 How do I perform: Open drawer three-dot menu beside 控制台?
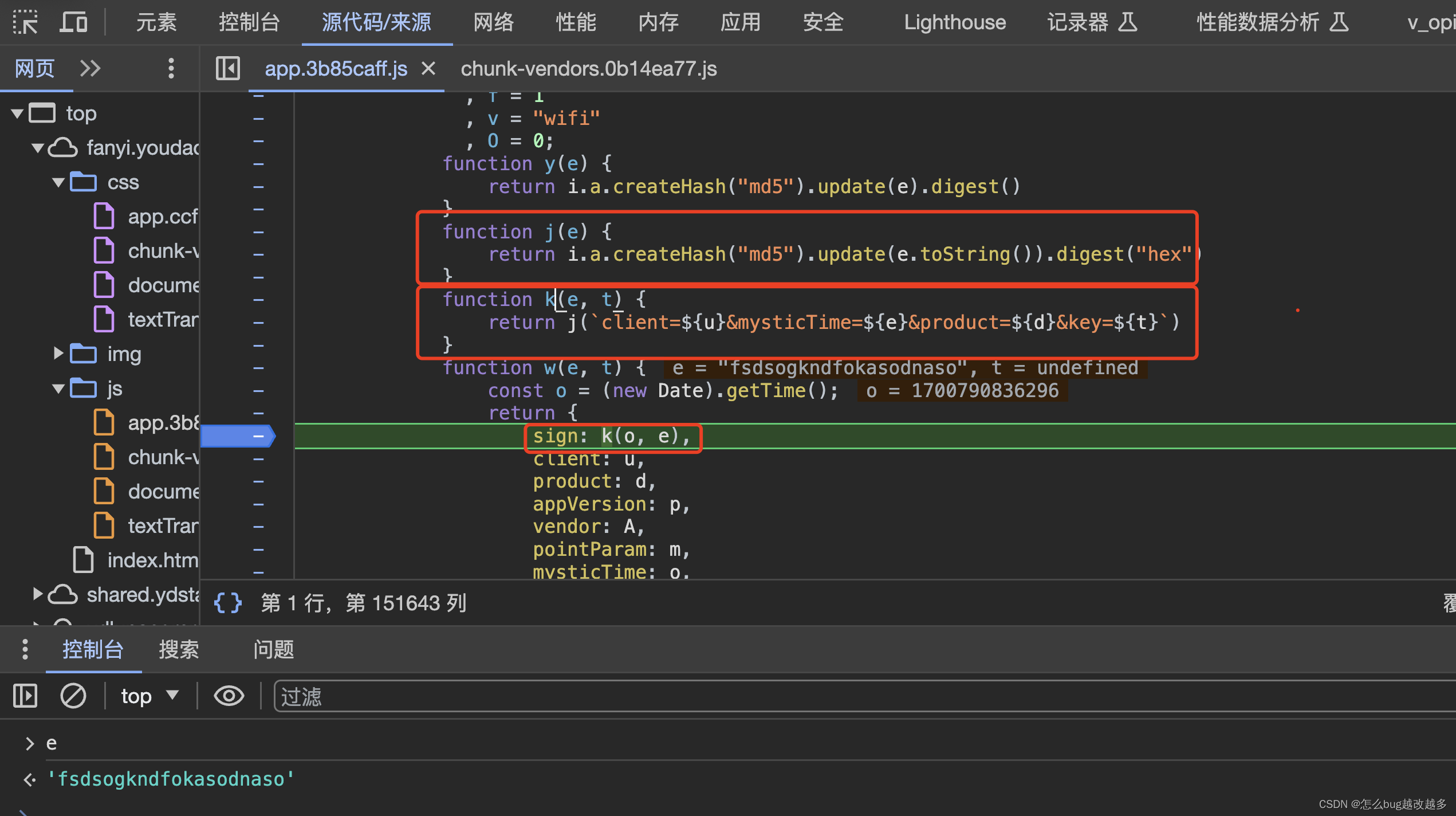coord(25,649)
